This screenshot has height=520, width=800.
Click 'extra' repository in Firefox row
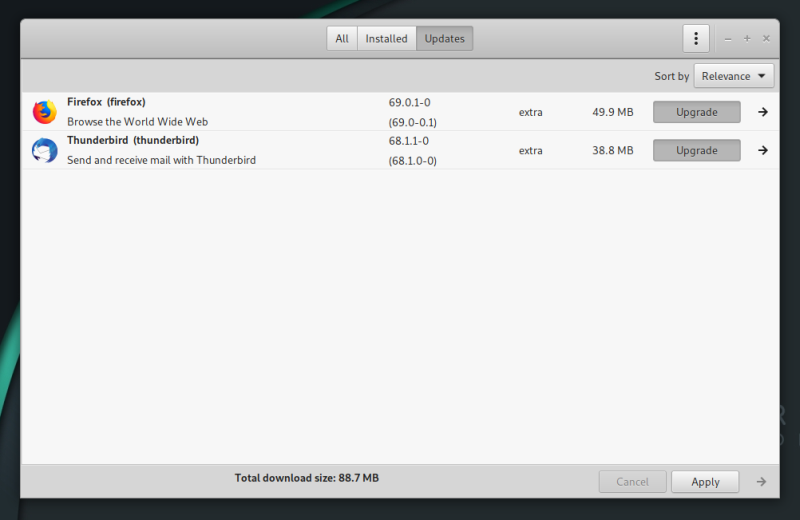click(x=531, y=112)
